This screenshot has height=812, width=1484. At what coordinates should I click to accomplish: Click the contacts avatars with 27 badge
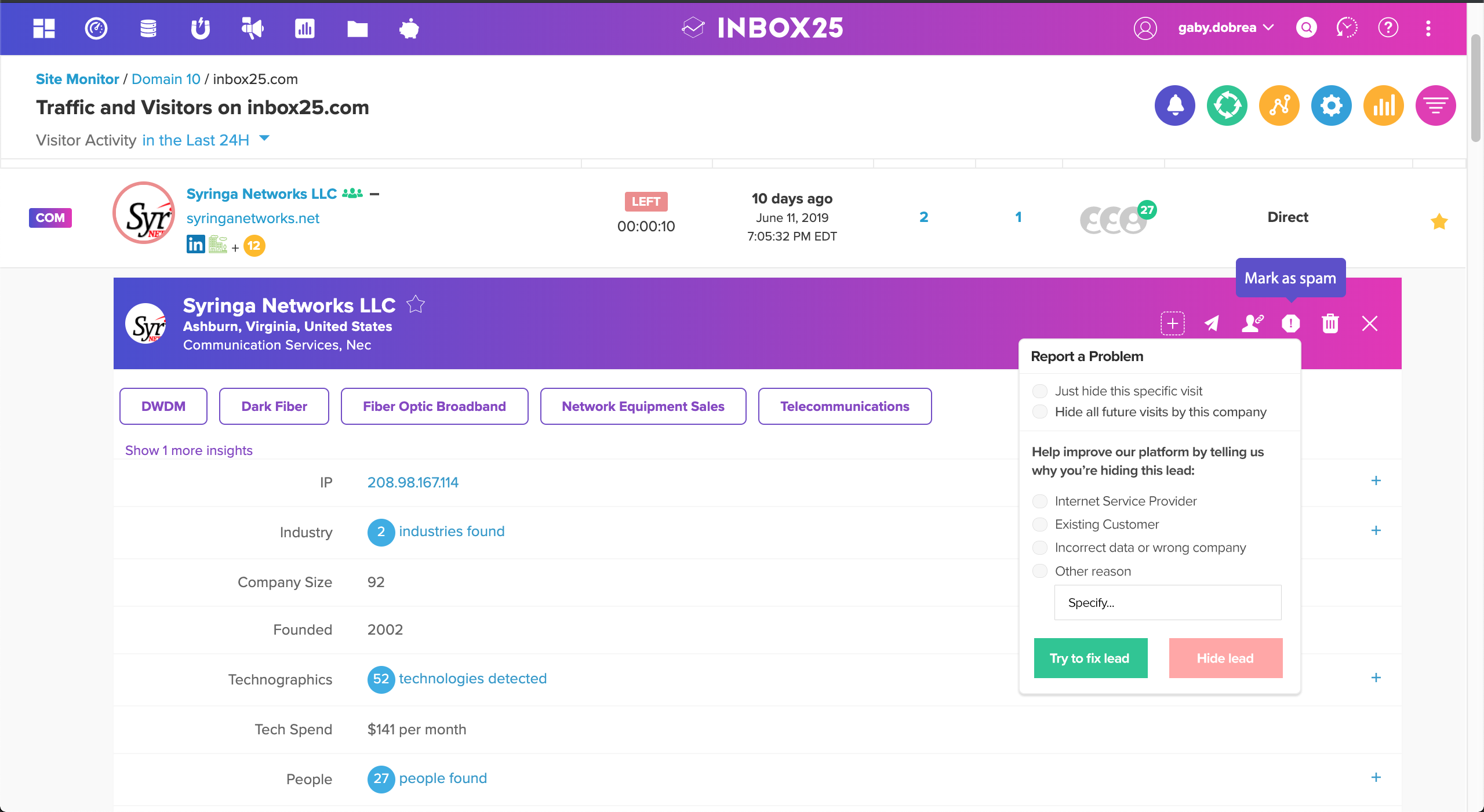[x=1118, y=218]
